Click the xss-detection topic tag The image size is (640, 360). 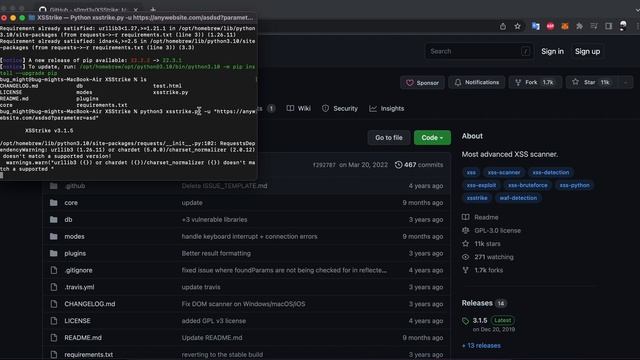[x=551, y=173]
